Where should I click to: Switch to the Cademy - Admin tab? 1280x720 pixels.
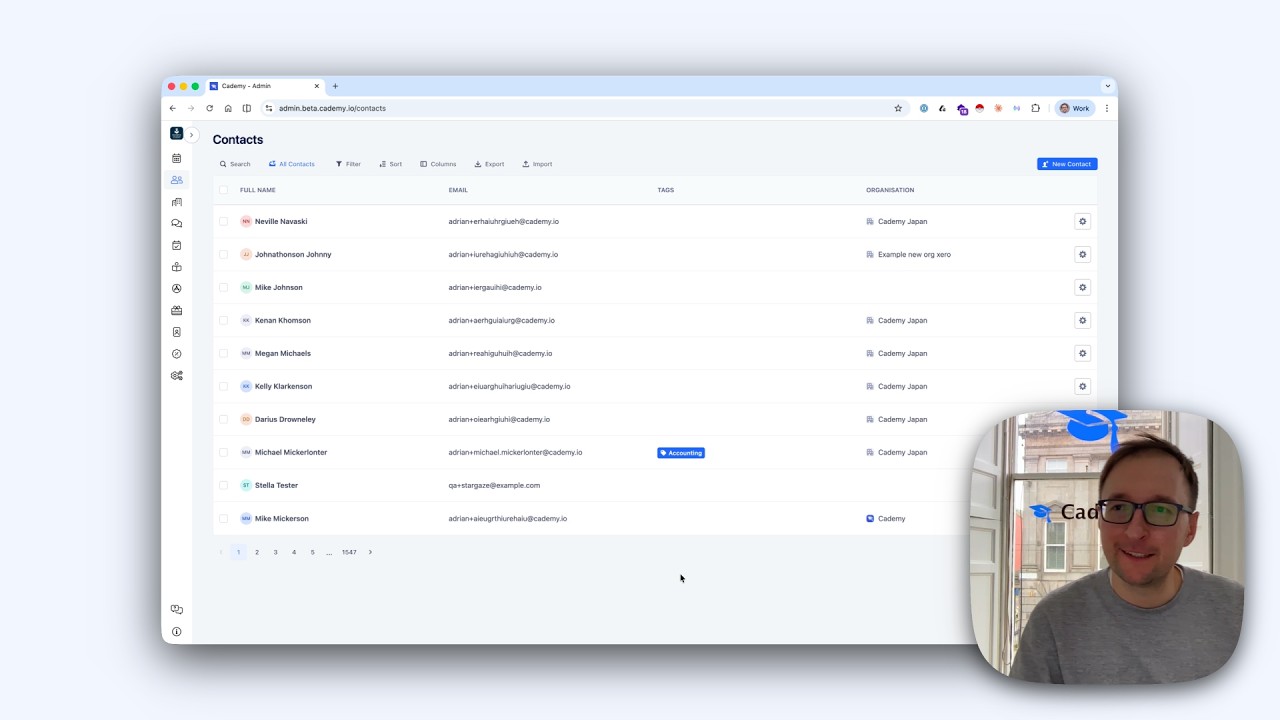pos(265,86)
